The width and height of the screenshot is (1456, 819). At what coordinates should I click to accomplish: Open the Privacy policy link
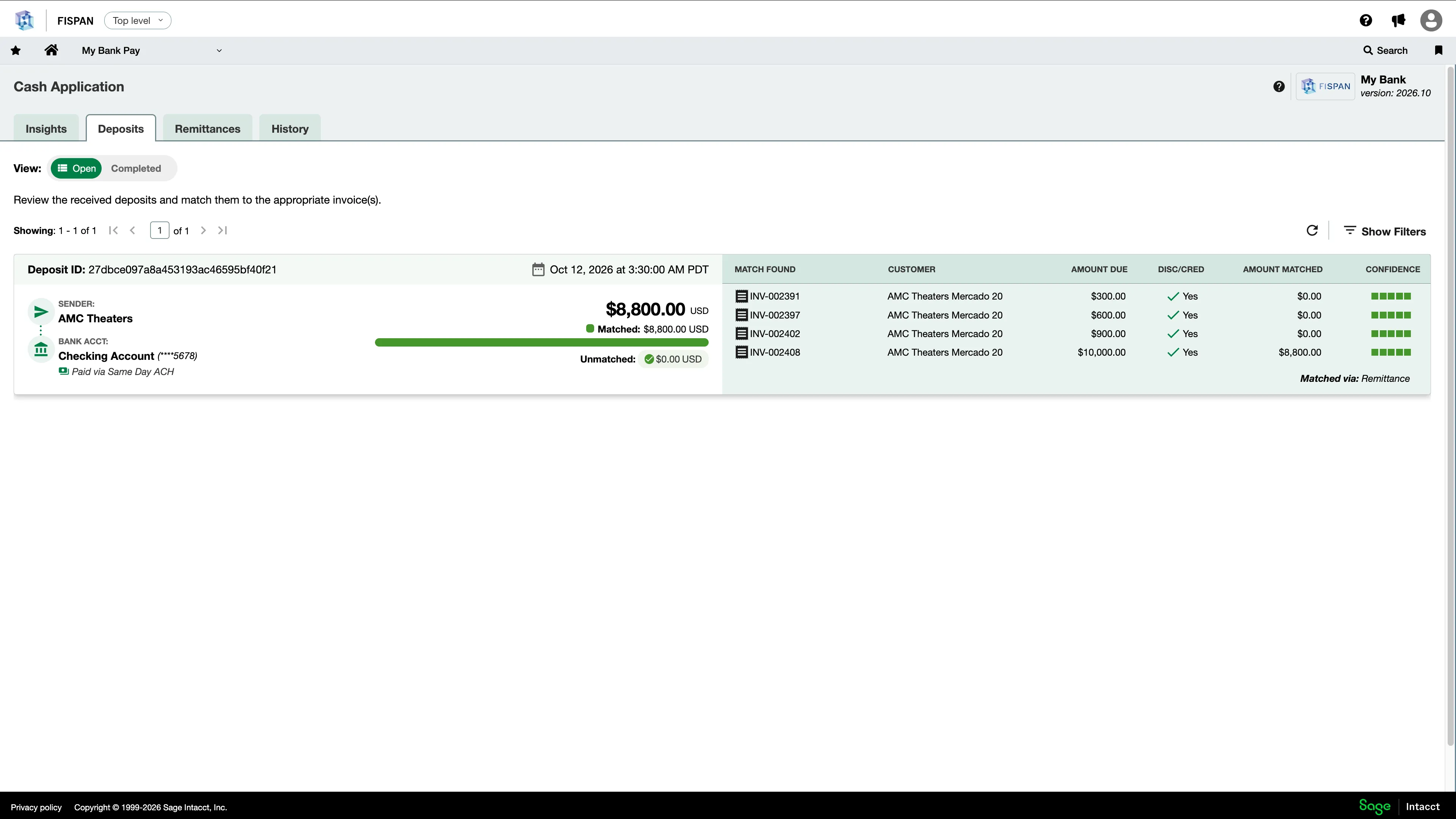point(36,807)
